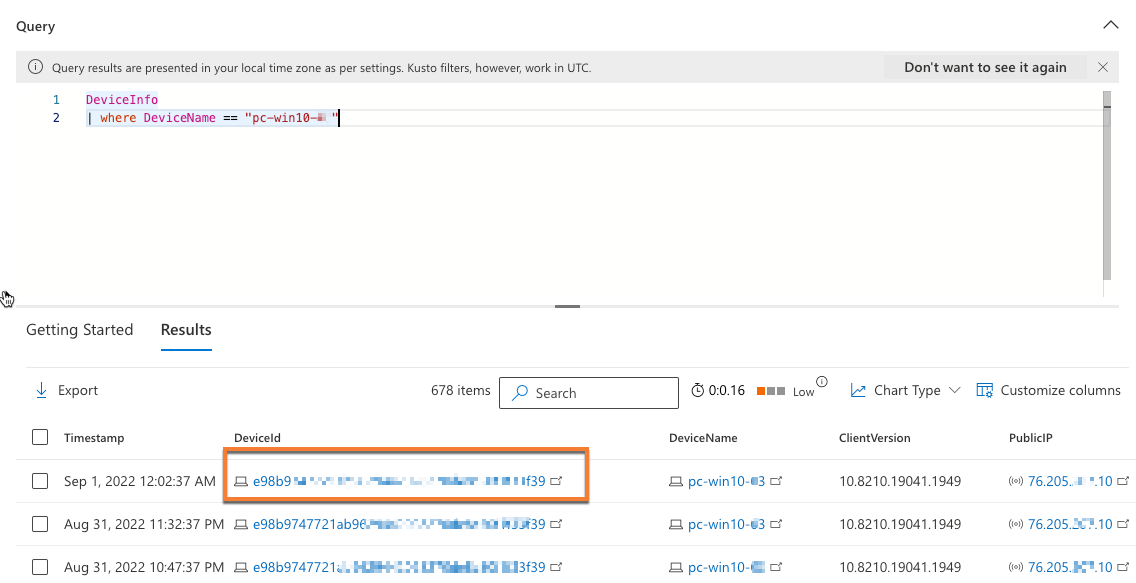Click the pane splitter handle below query editor
The height and width of the screenshot is (583, 1136).
567,306
